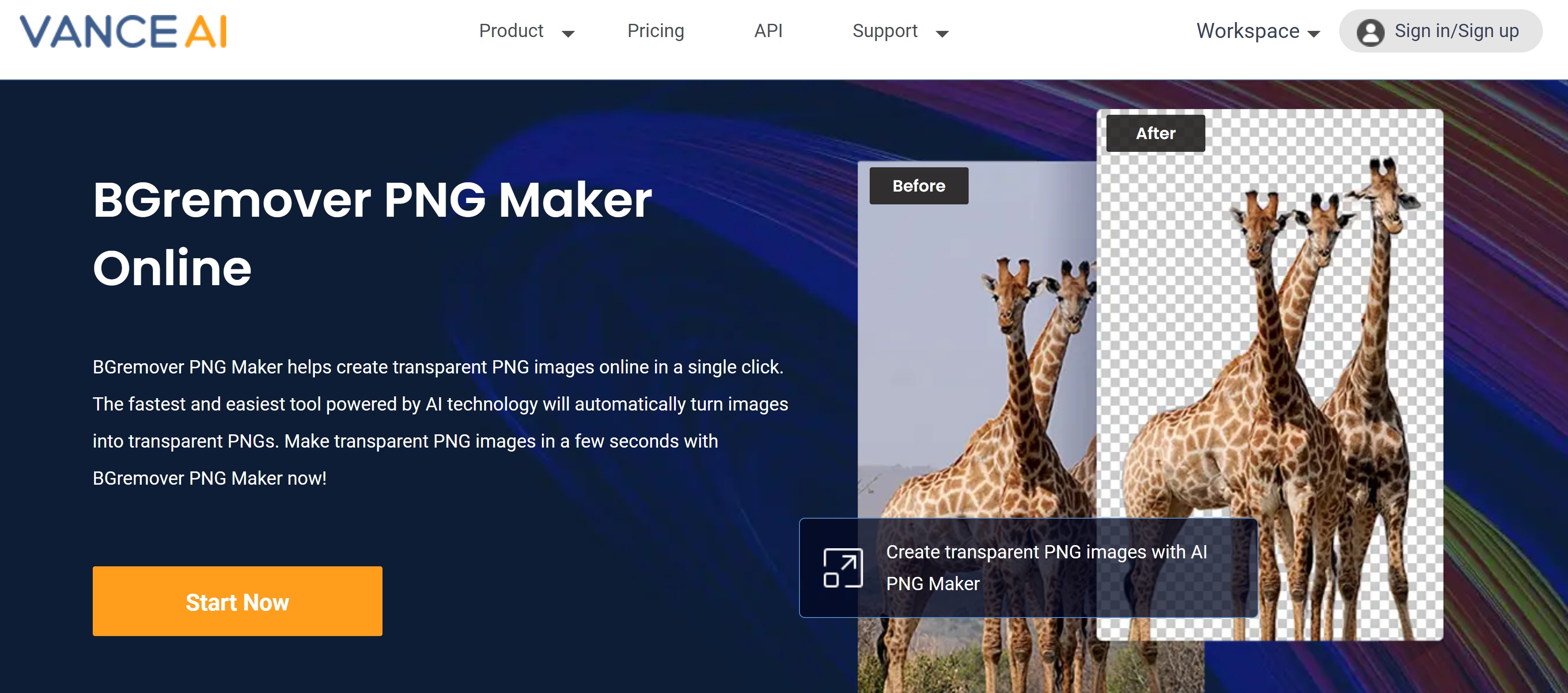Open the Support menu
Viewport: 1568px width, 693px height.
(884, 31)
